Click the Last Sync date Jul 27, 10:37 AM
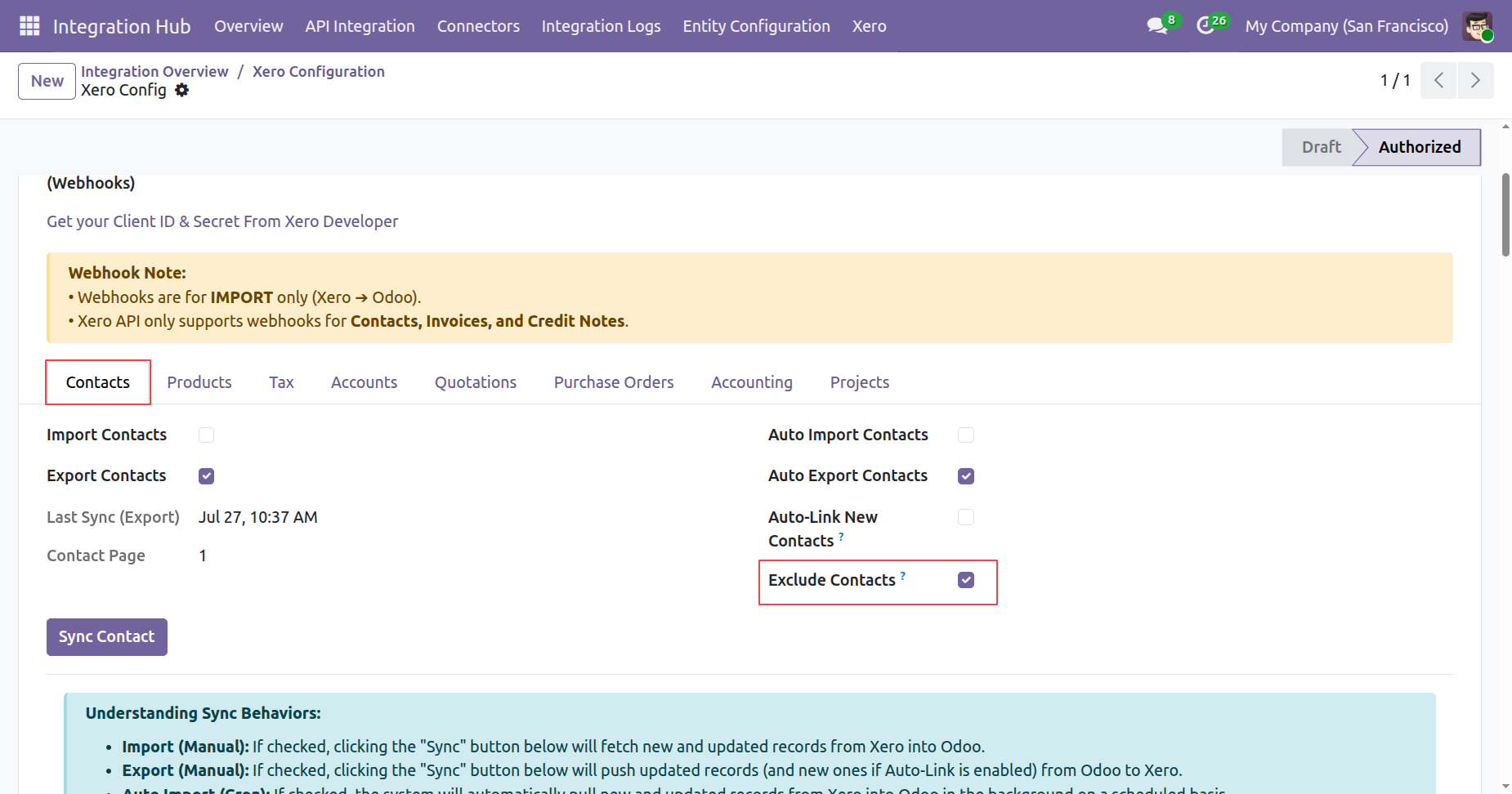 [x=258, y=517]
